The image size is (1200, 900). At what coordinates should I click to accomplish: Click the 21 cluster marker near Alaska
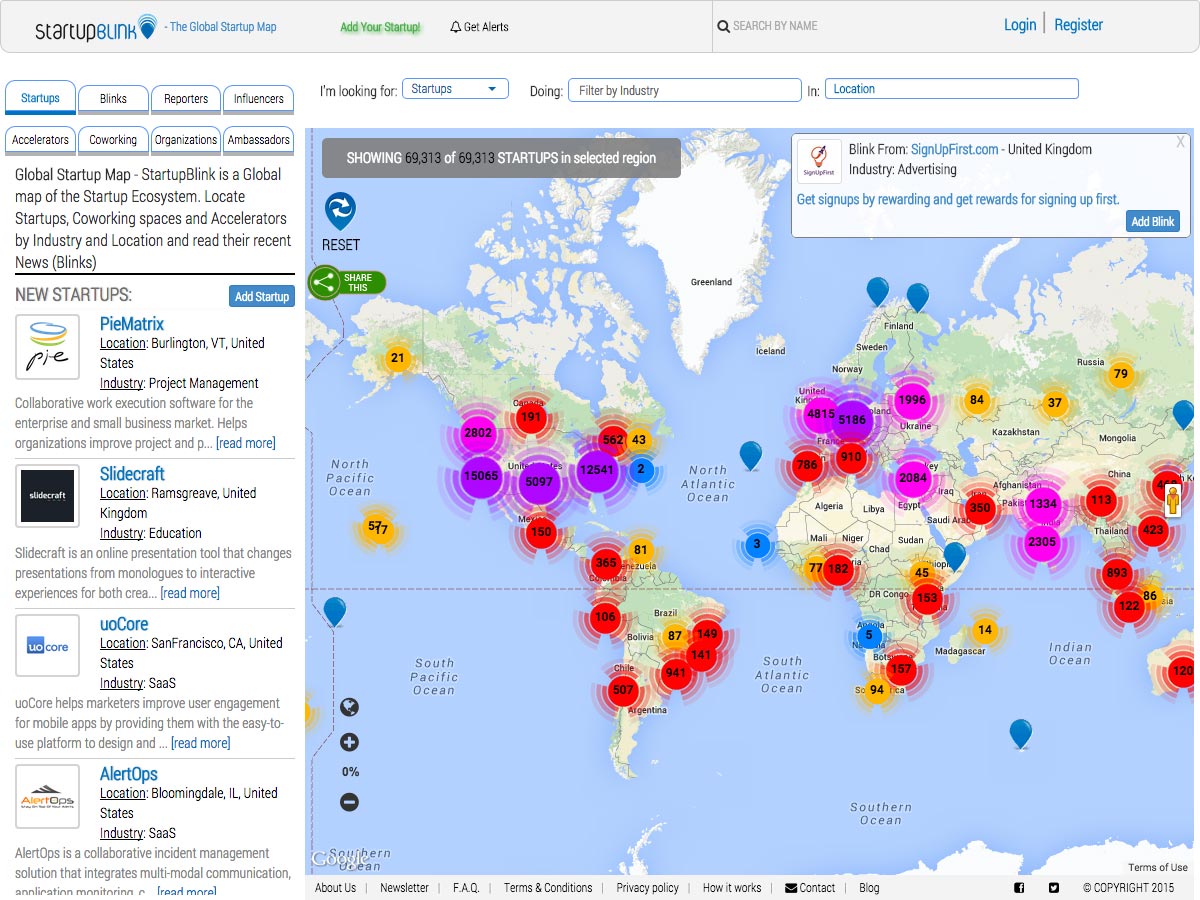coord(398,358)
